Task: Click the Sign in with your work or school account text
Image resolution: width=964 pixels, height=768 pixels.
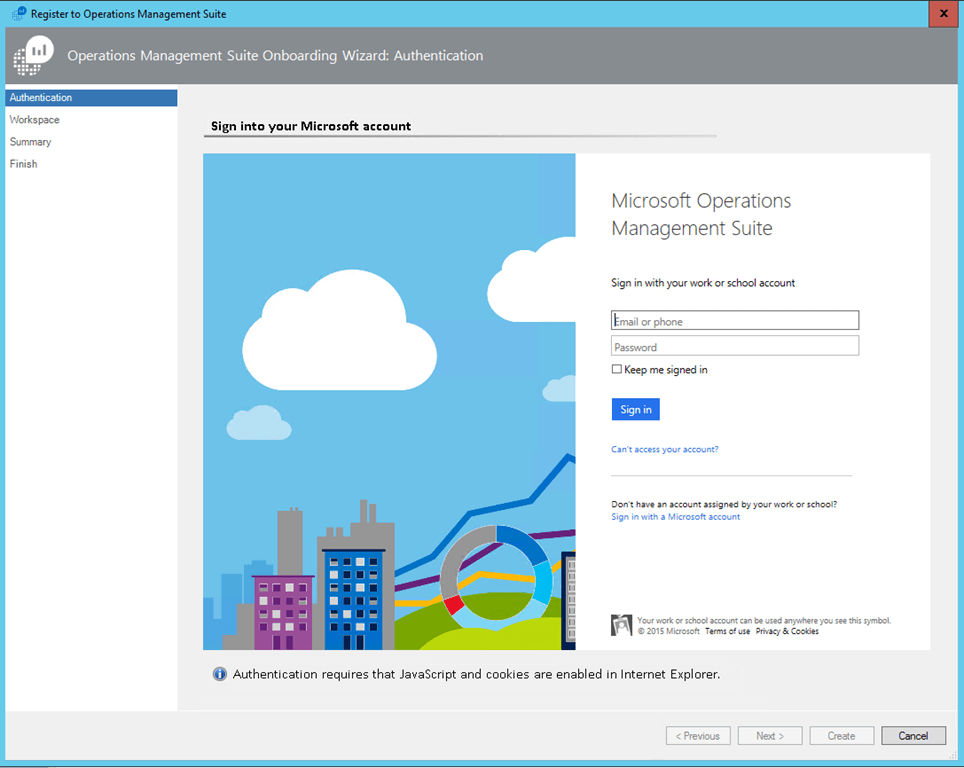Action: coord(703,283)
